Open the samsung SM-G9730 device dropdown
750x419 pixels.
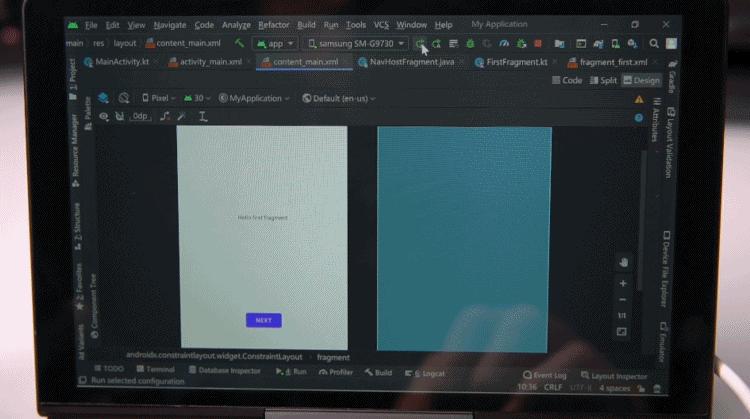tap(356, 44)
